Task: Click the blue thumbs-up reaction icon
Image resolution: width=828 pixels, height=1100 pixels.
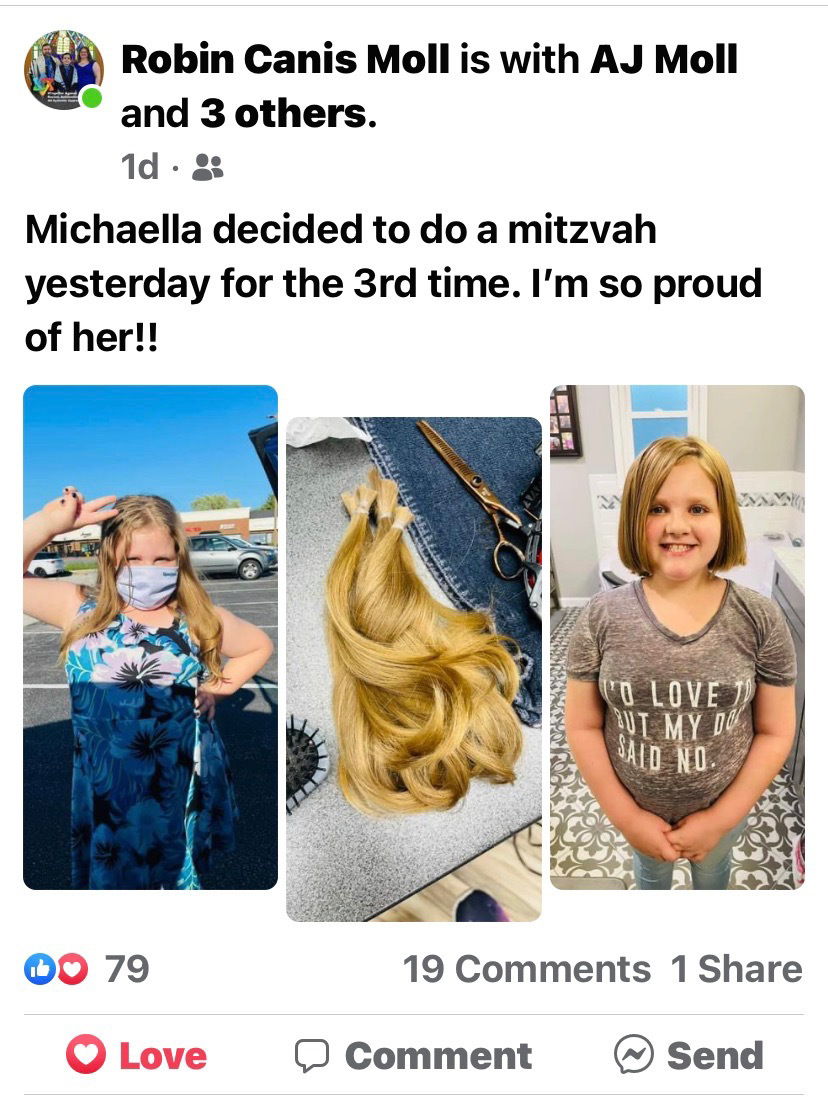Action: [x=39, y=970]
